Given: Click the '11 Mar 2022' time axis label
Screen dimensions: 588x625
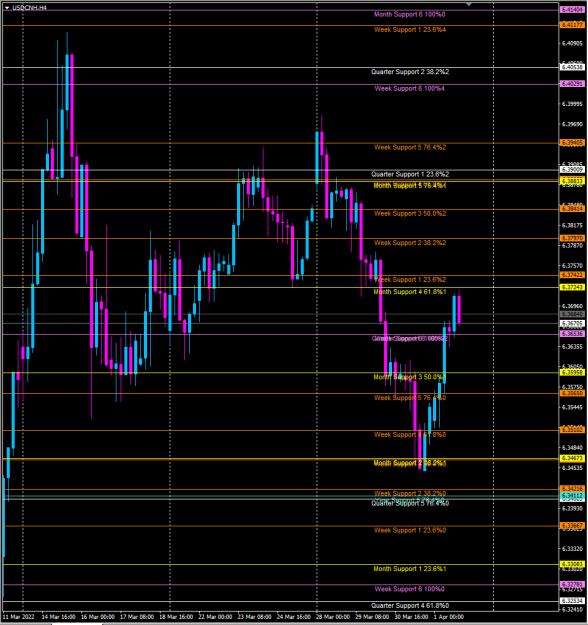Looking at the screenshot, I should coord(18,617).
